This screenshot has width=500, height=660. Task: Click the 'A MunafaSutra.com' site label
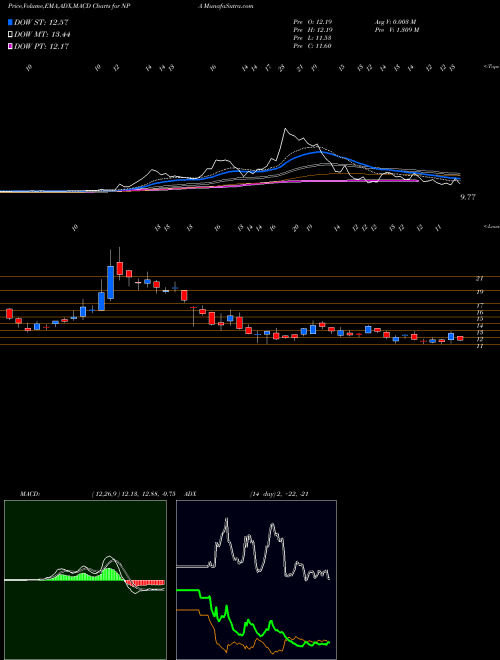click(x=225, y=6)
